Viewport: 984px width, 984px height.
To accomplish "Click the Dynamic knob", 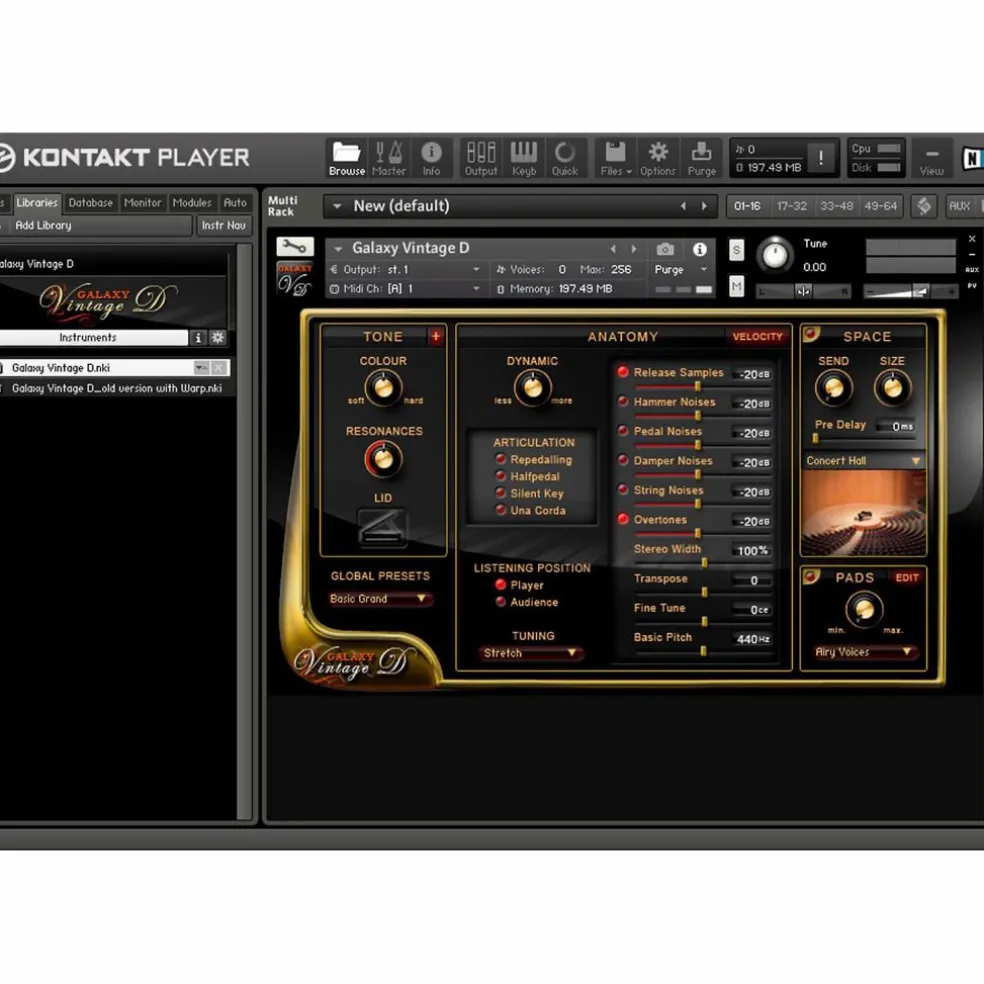I will click(533, 388).
